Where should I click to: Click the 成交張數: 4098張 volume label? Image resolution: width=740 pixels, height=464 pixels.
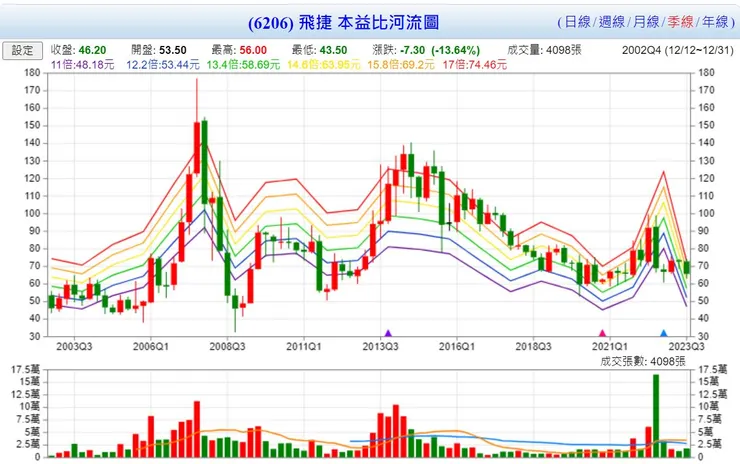tap(643, 361)
